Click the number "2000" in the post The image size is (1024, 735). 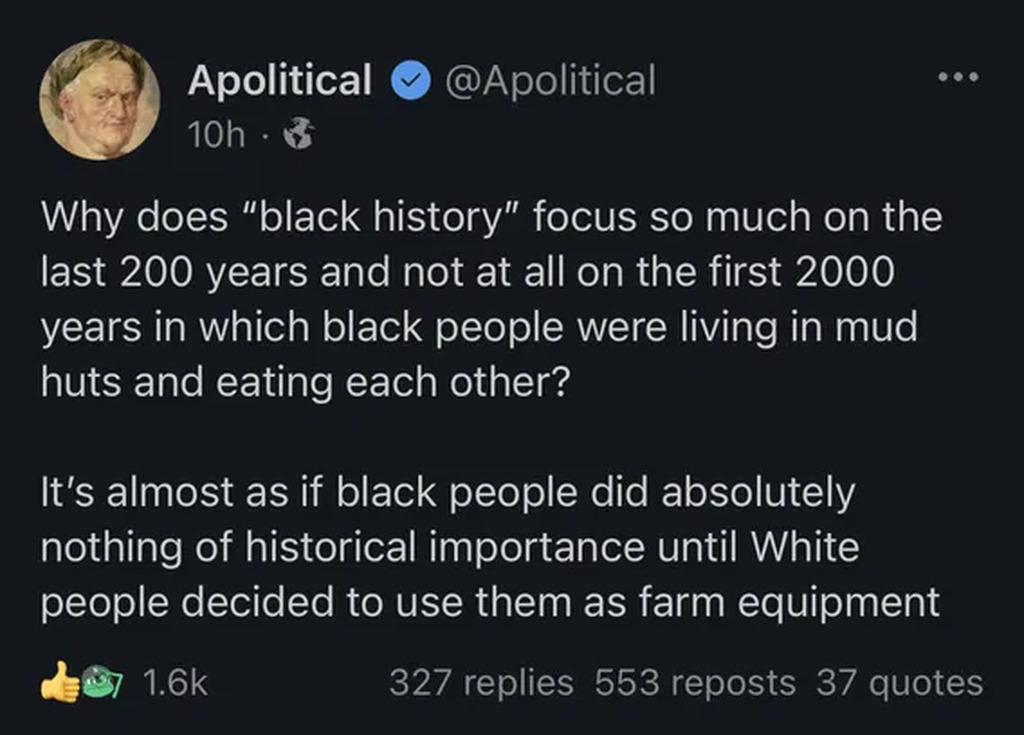pos(849,274)
